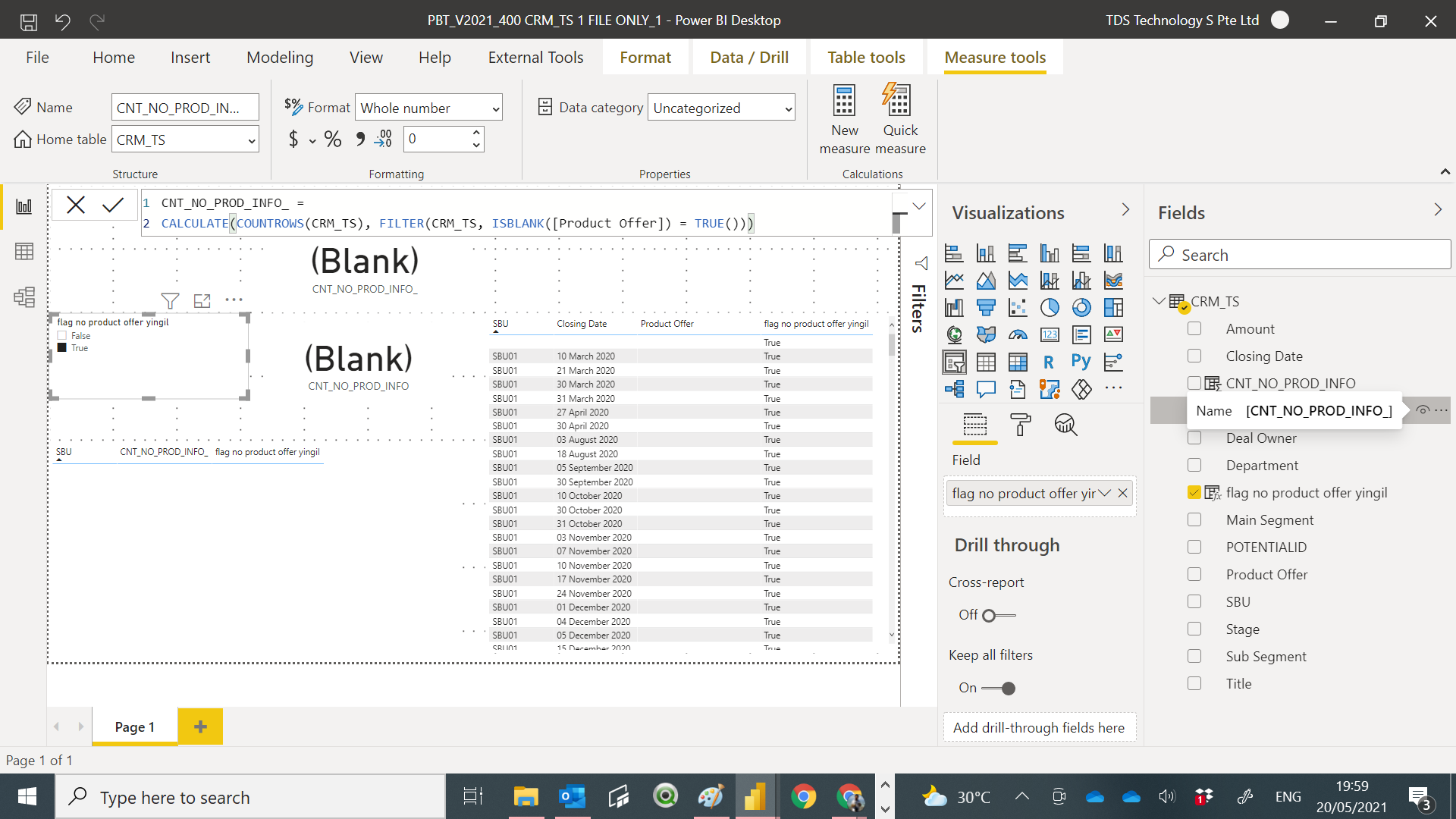Select the Q&A speech bubble visual
This screenshot has height=819, width=1456.
tap(986, 389)
